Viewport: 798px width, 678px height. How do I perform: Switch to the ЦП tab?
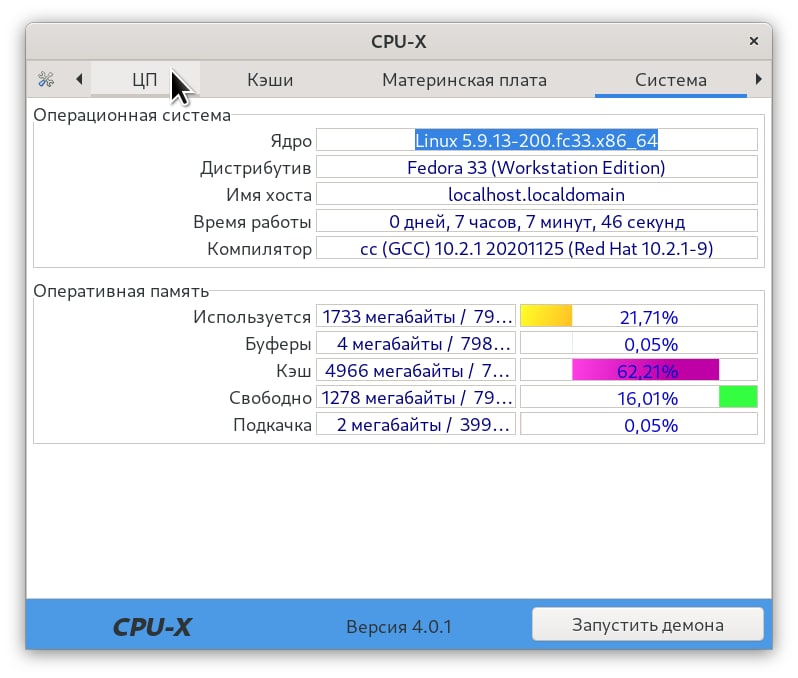pos(145,79)
